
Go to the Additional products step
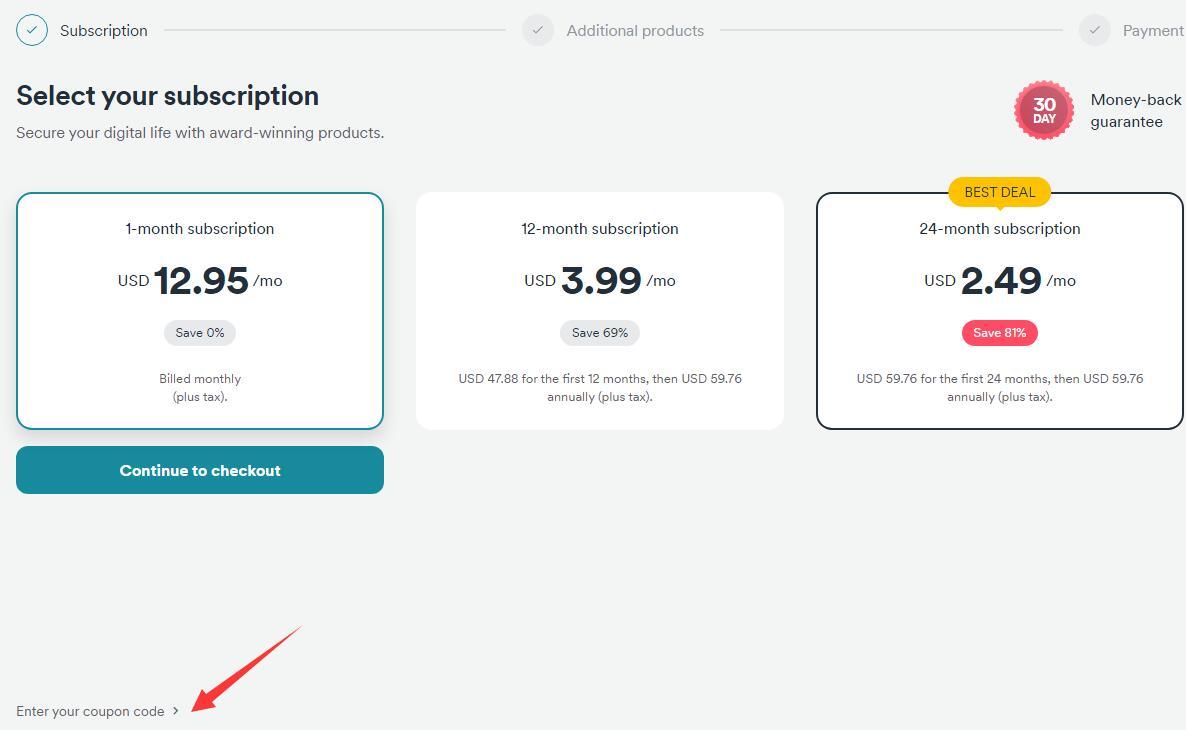(635, 31)
